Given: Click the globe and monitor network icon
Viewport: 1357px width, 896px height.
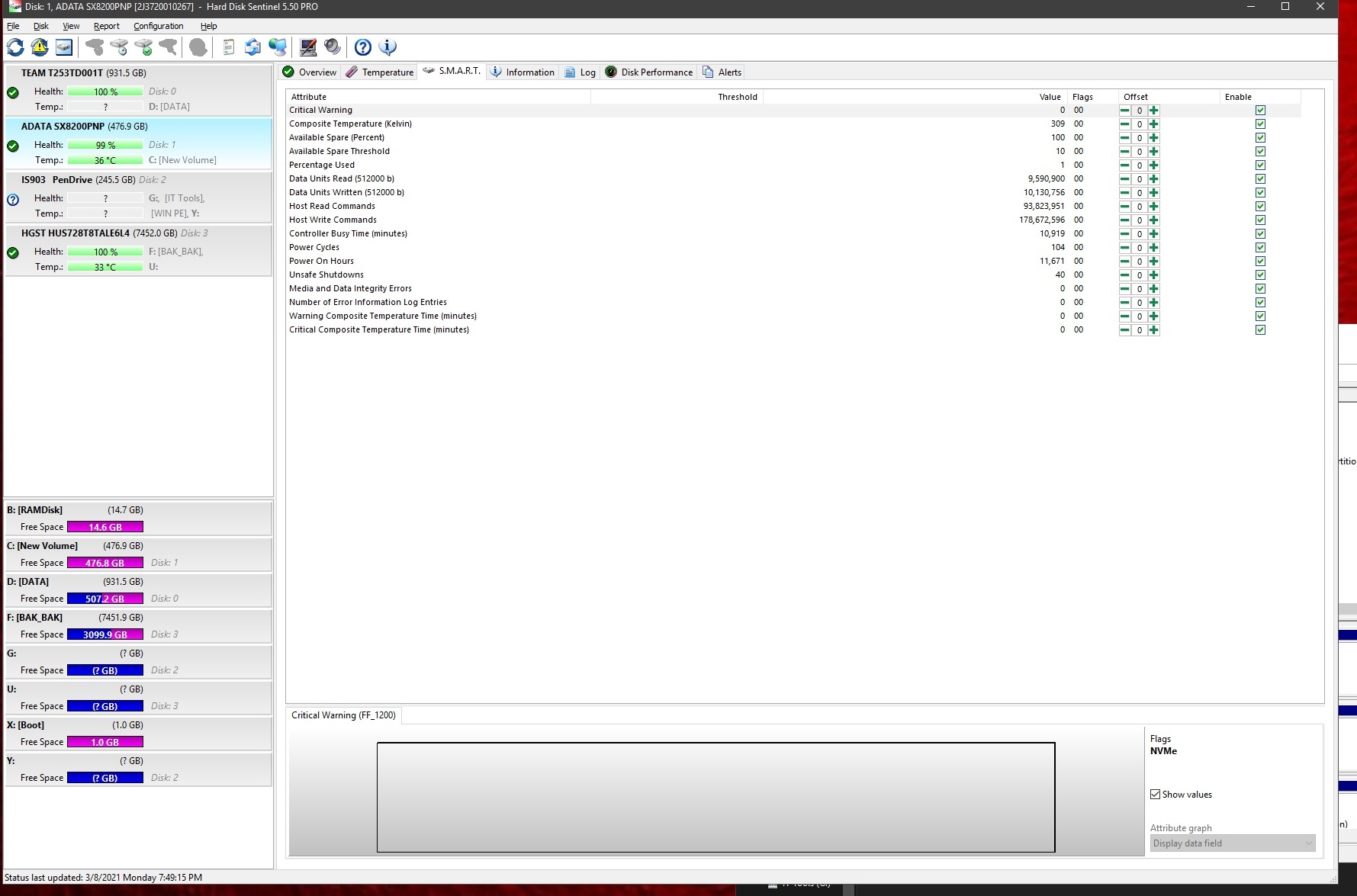Looking at the screenshot, I should point(278,47).
